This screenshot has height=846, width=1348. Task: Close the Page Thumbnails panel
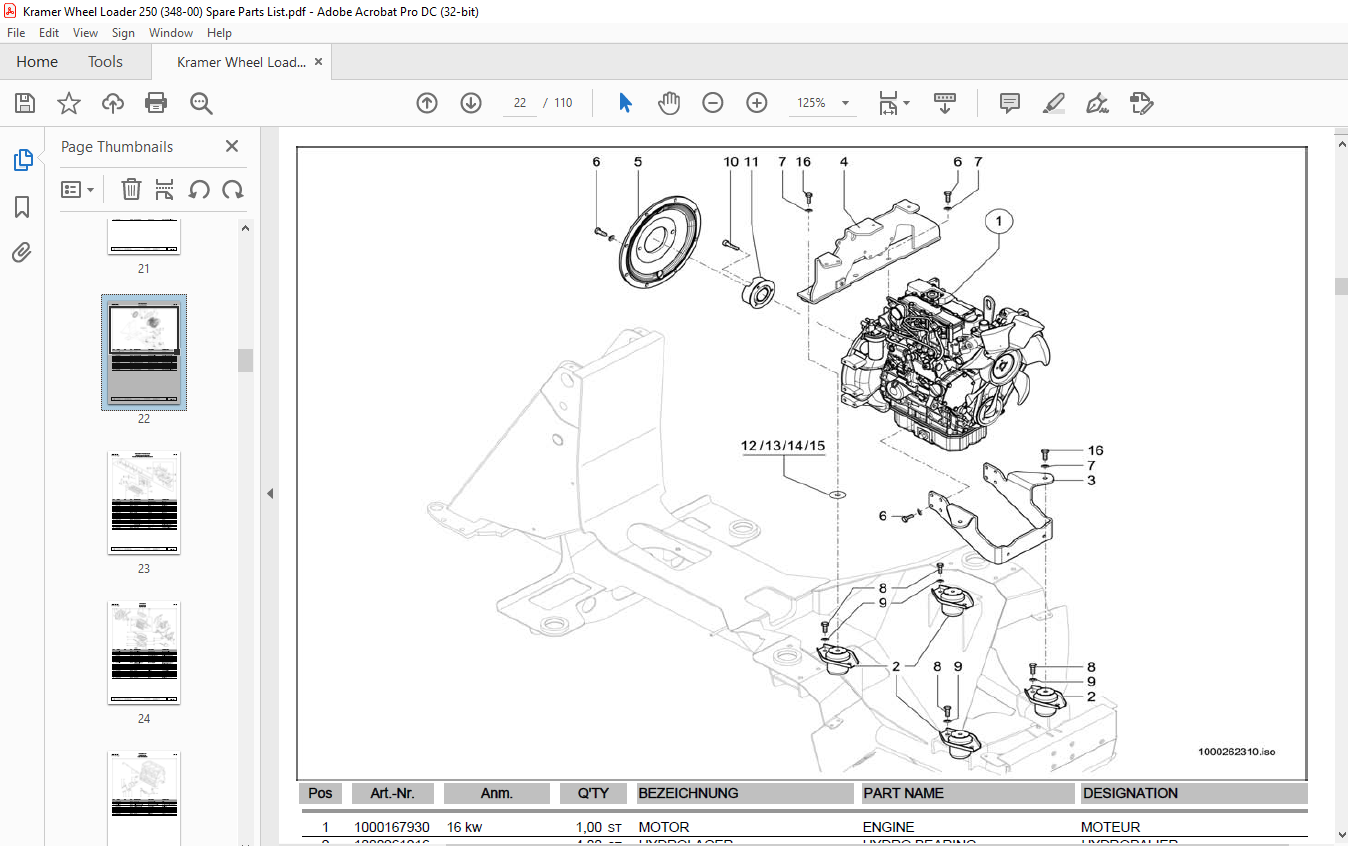[x=232, y=146]
